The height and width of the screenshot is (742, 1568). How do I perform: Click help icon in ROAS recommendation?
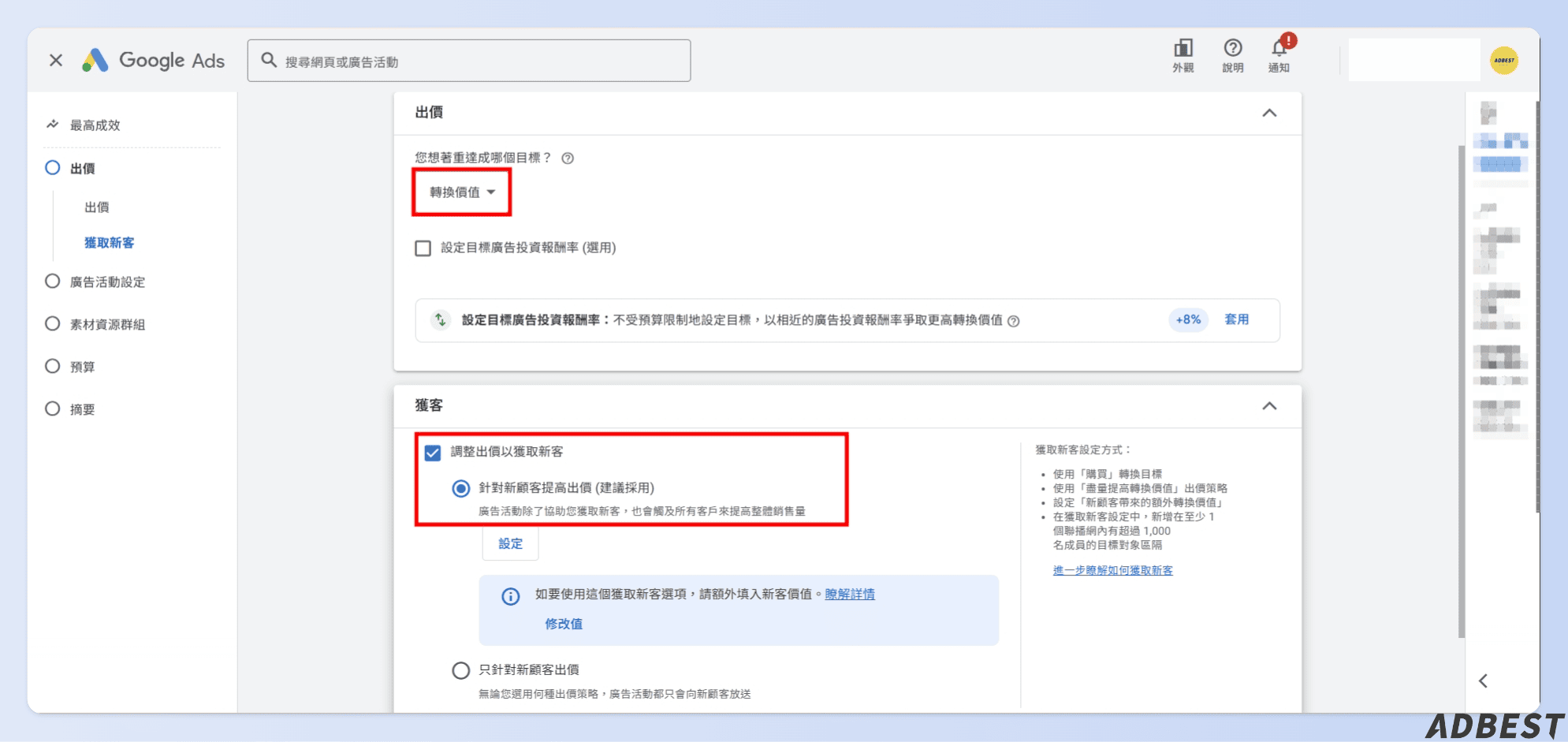pos(1014,321)
